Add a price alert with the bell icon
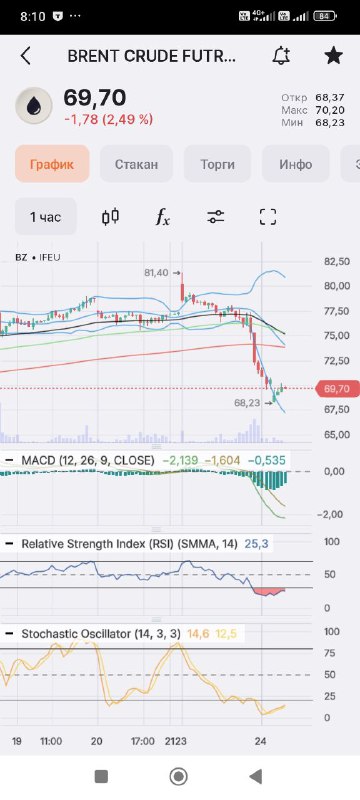 (281, 56)
